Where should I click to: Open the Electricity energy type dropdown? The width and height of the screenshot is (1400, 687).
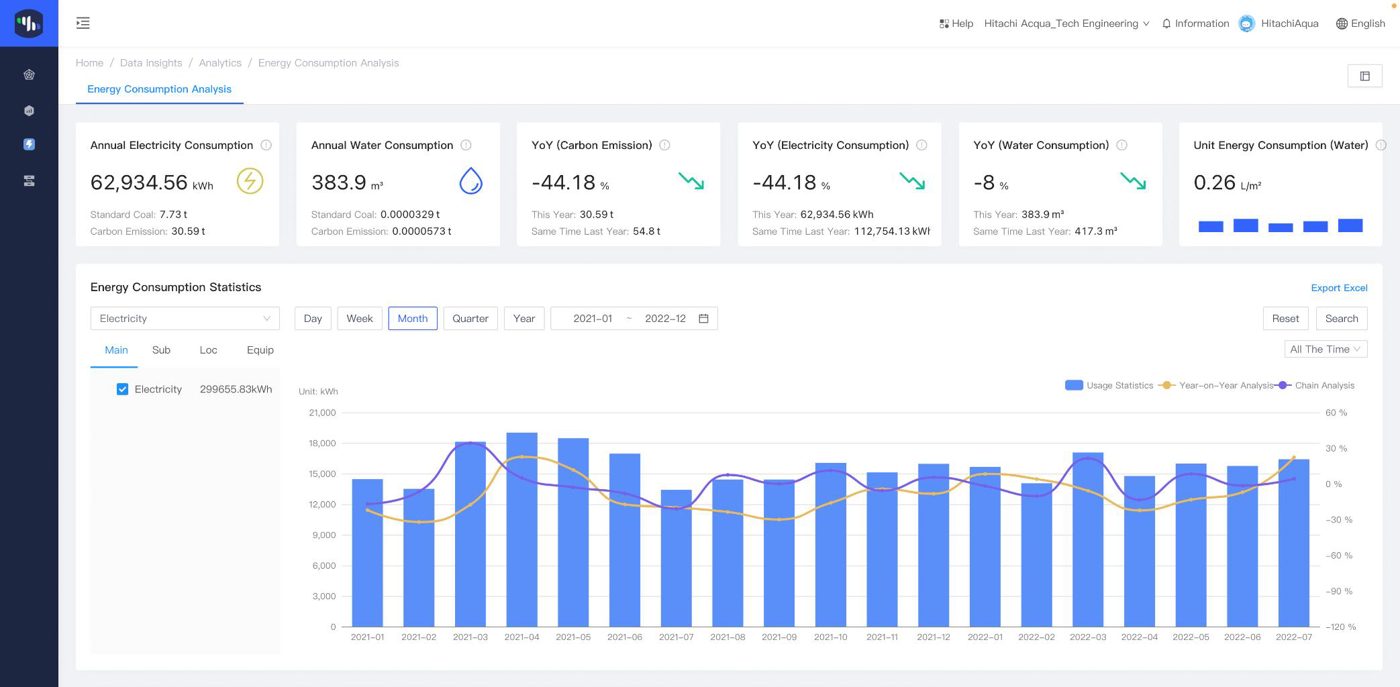(185, 319)
